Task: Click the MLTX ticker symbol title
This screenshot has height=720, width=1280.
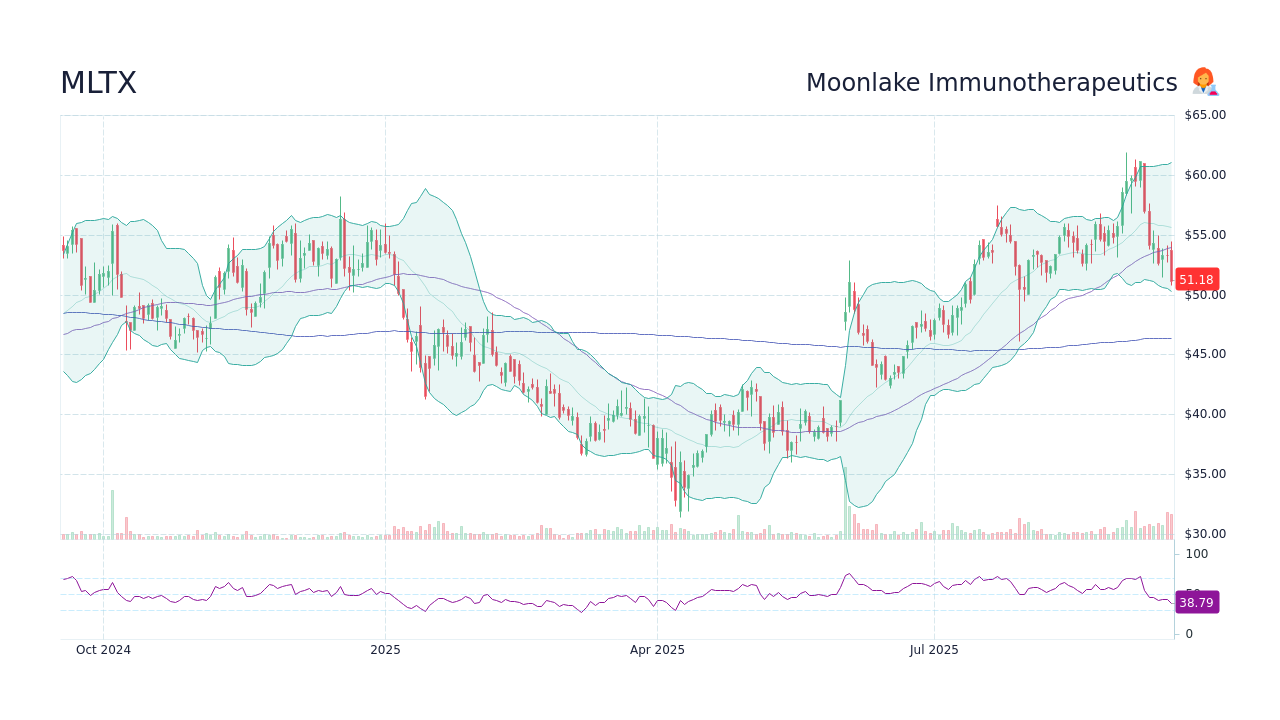Action: [x=98, y=84]
